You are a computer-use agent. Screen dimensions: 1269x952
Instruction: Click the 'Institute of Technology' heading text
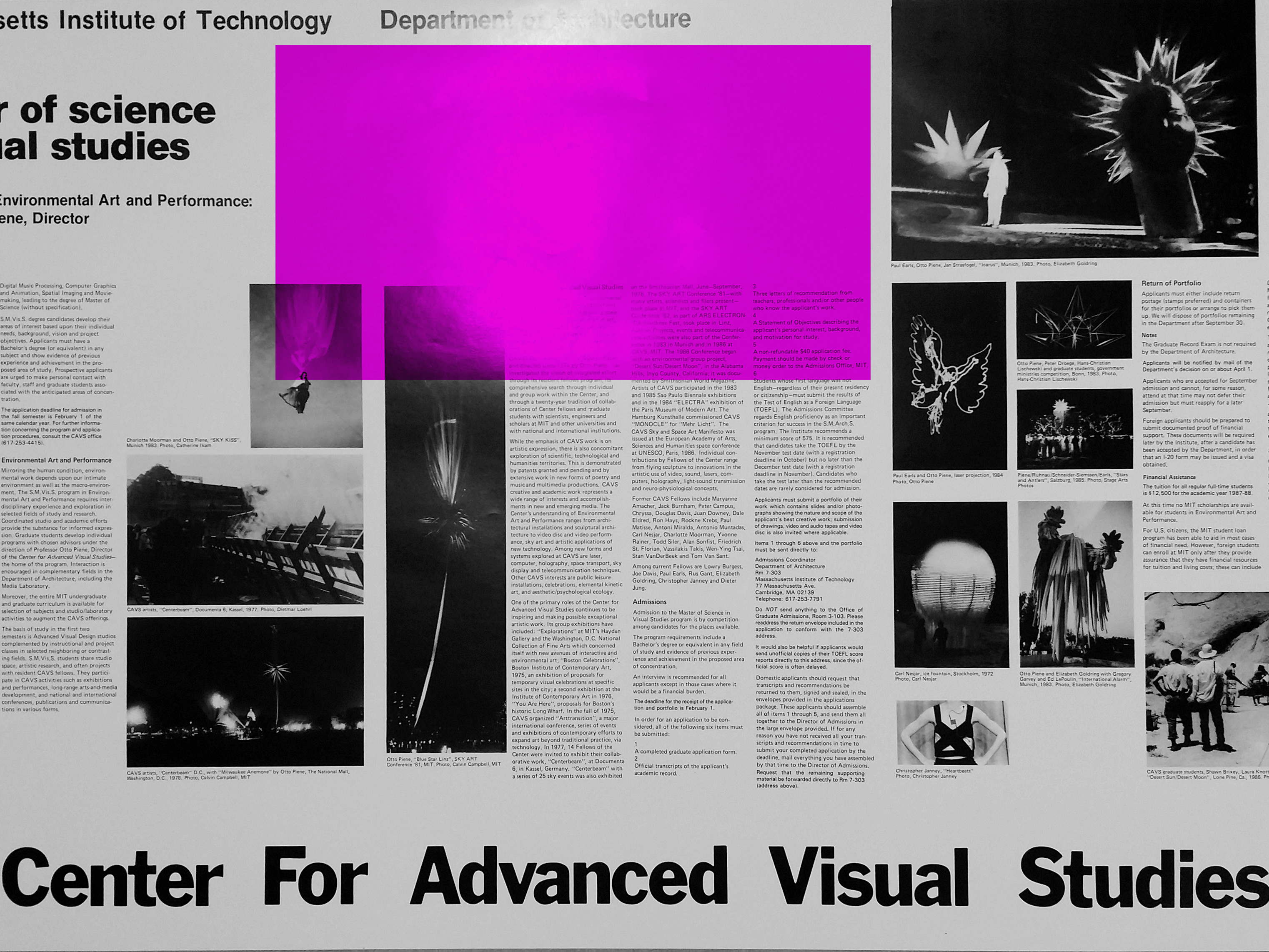coord(195,21)
